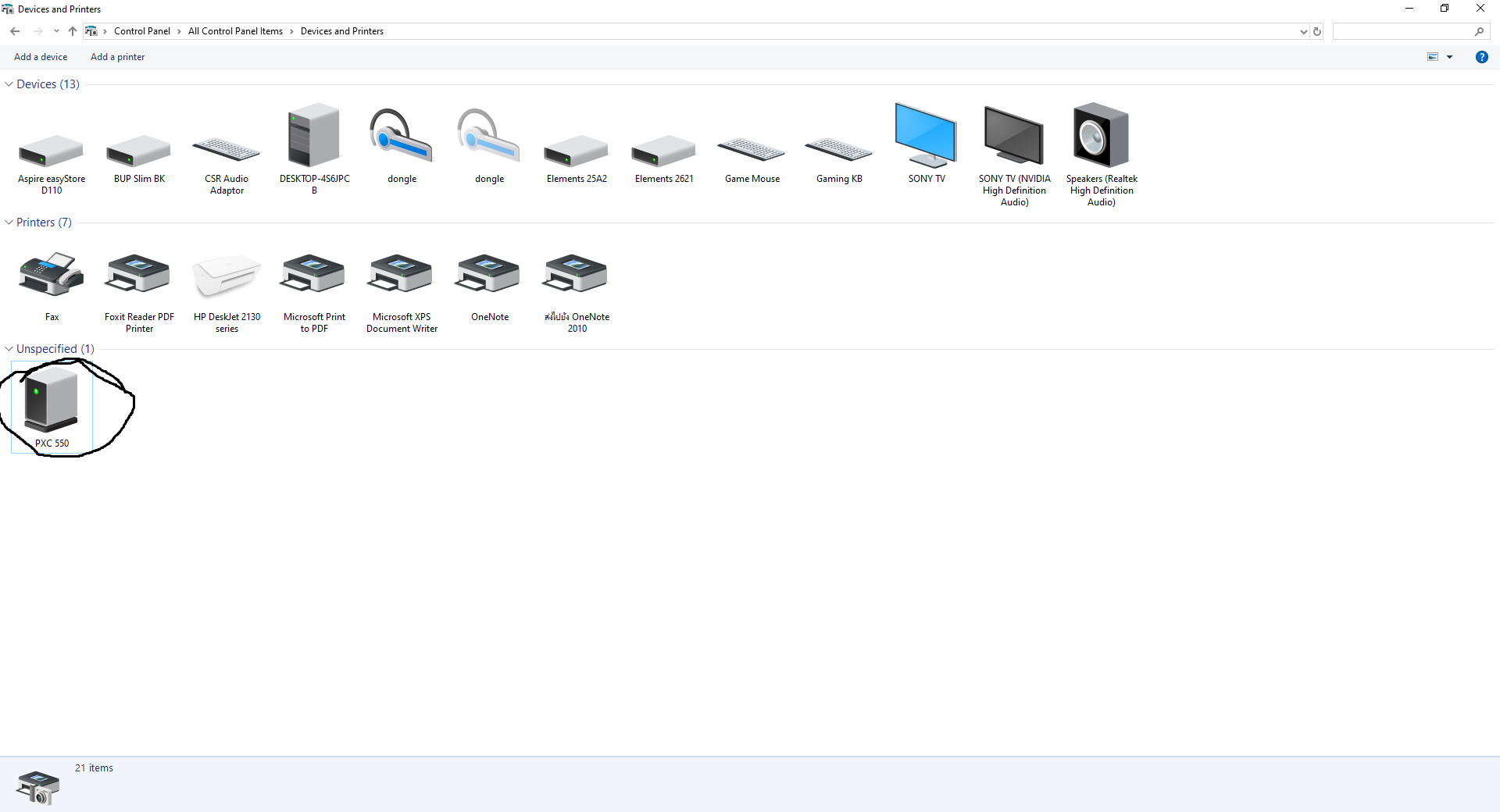Screen dimensions: 1500x812
Task: Select the faded second dongle headset icon
Action: 489,135
